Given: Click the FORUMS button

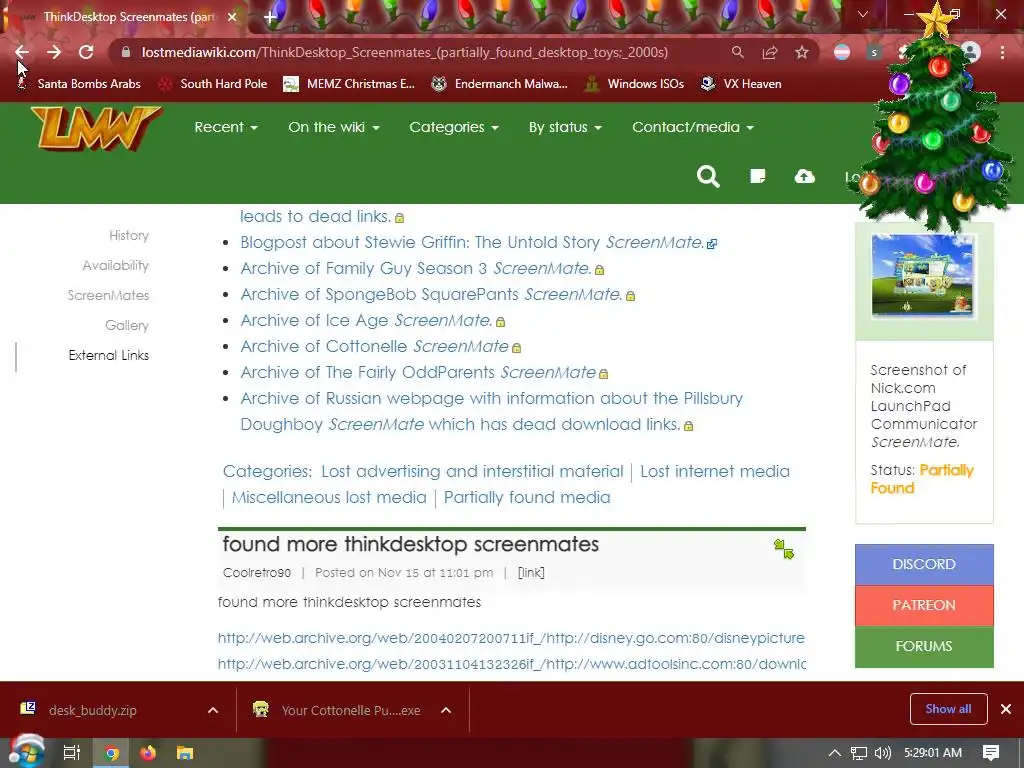Looking at the screenshot, I should coord(924,647).
